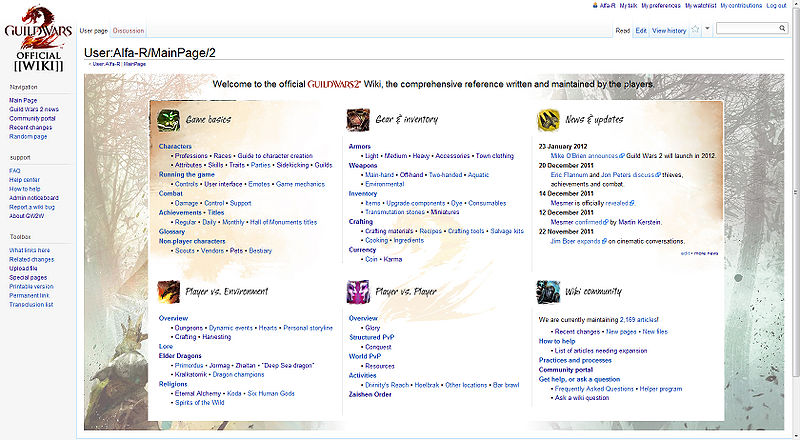This screenshot has width=800, height=440.
Task: Open Upgrade components link
Action: 415,203
